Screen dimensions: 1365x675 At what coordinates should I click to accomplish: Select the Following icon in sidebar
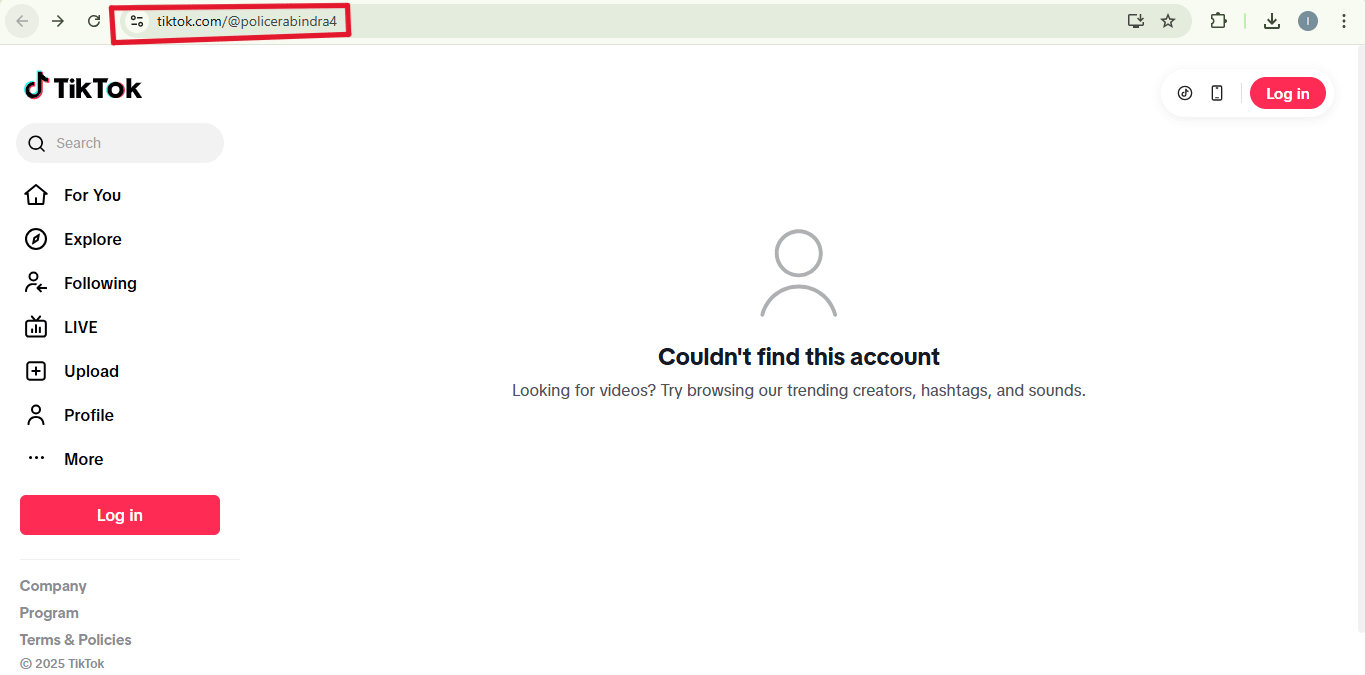click(x=36, y=283)
